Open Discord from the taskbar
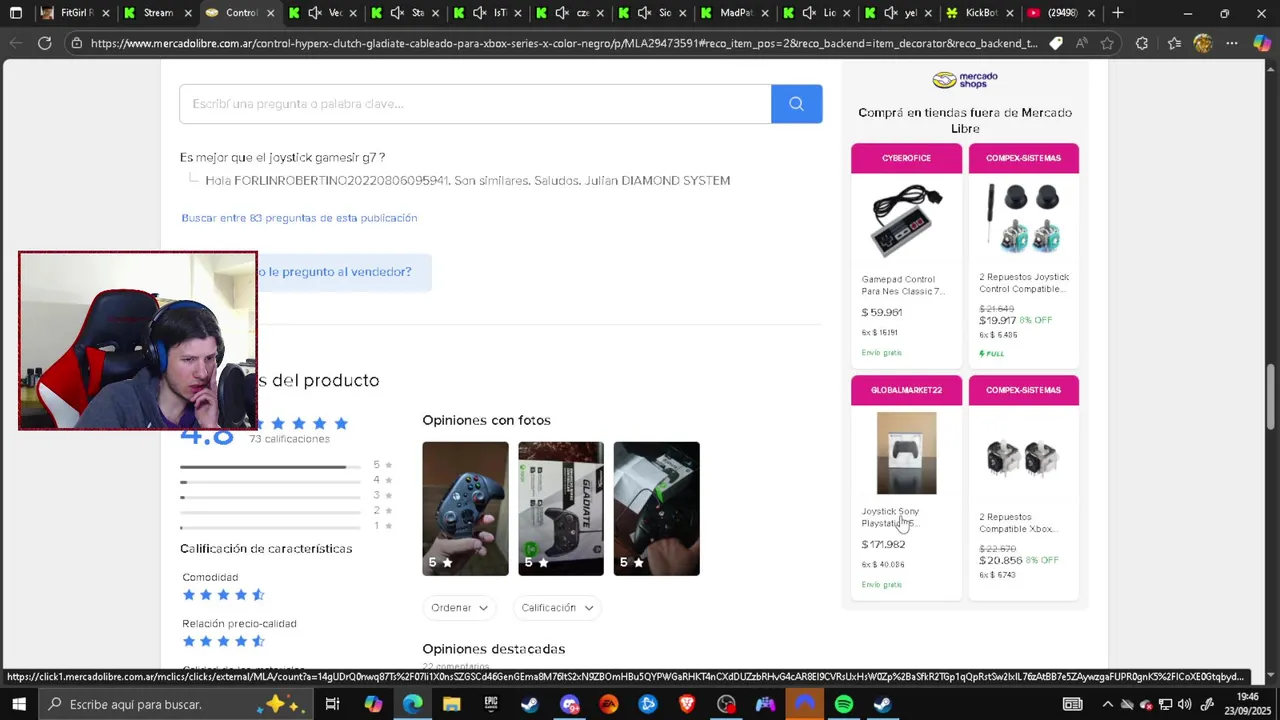This screenshot has height=720, width=1280. coord(569,704)
